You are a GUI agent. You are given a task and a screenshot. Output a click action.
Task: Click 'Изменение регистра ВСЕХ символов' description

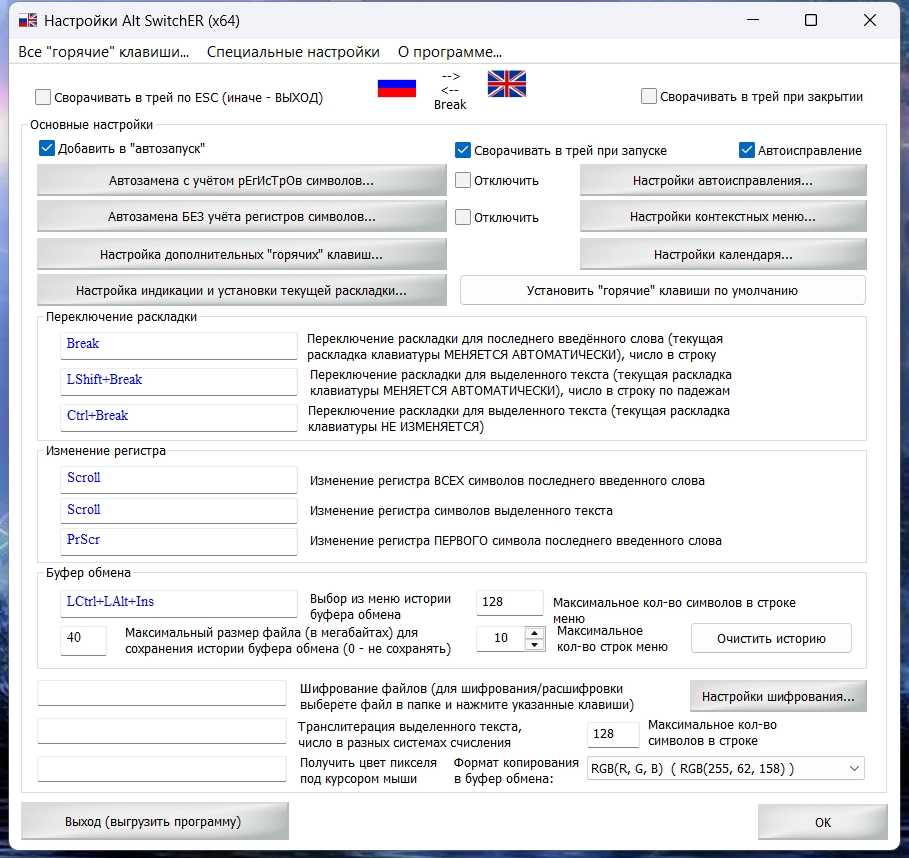(507, 481)
